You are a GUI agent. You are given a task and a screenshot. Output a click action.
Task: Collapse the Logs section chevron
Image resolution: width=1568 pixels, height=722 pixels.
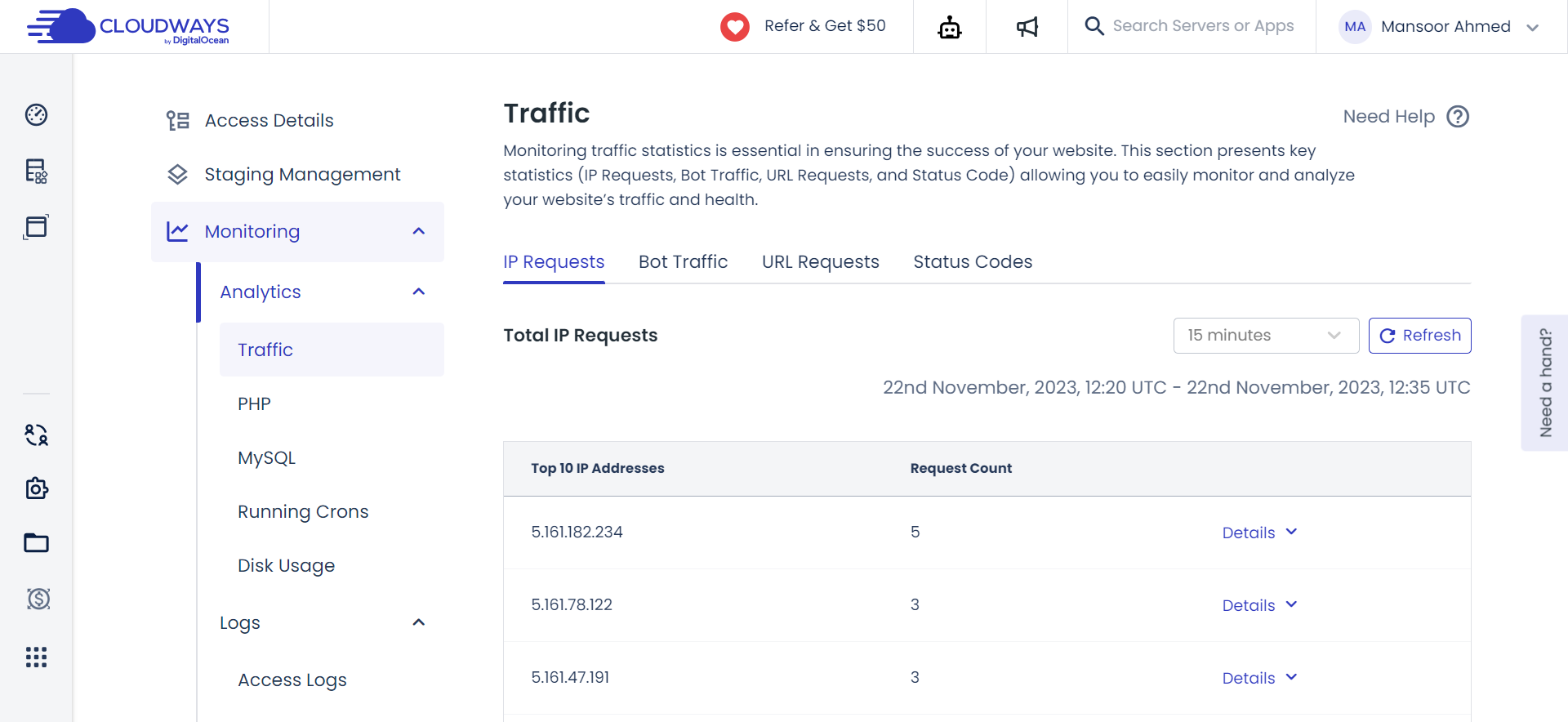419,622
